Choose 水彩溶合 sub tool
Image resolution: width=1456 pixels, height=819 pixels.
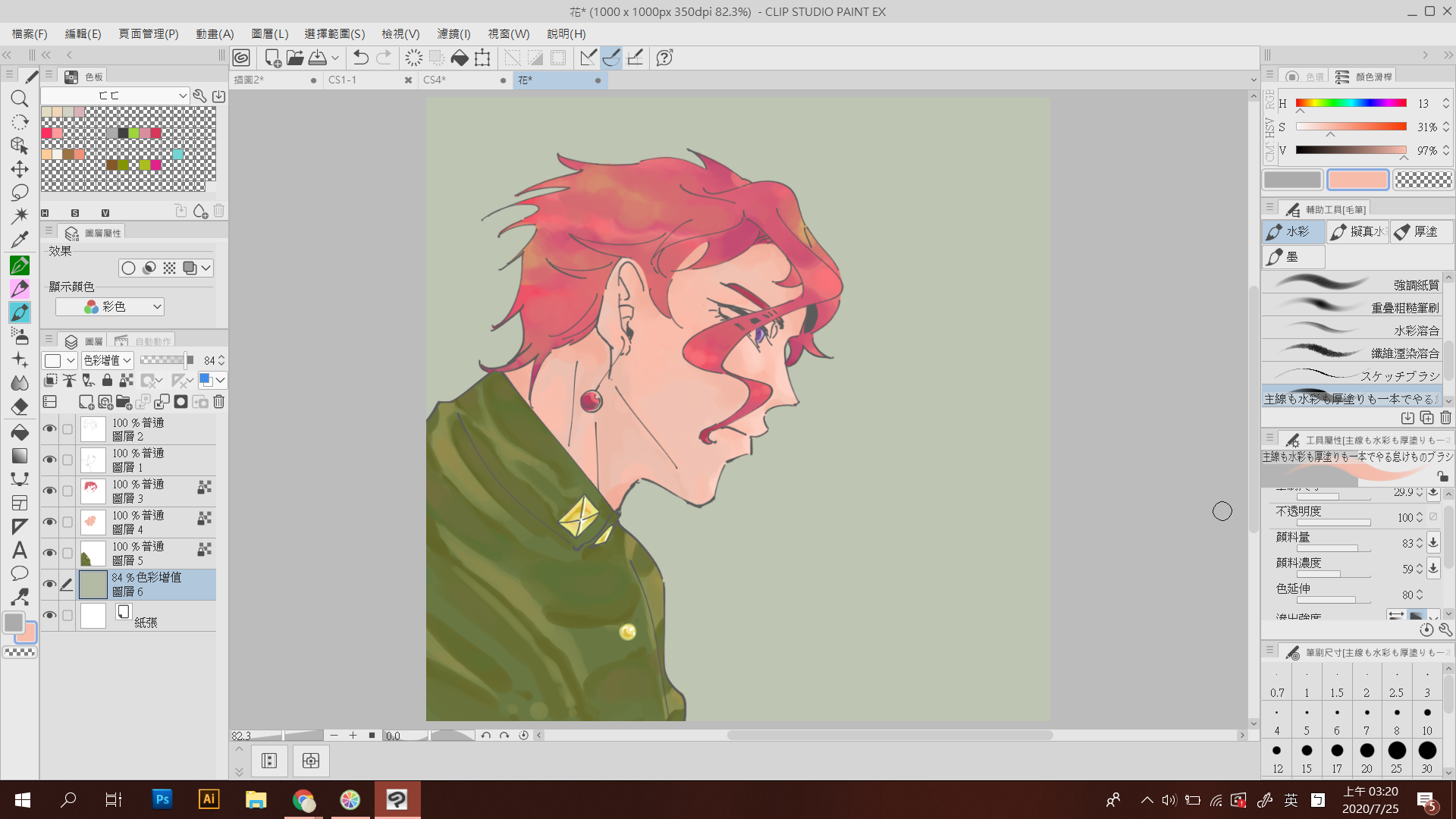tap(1351, 330)
